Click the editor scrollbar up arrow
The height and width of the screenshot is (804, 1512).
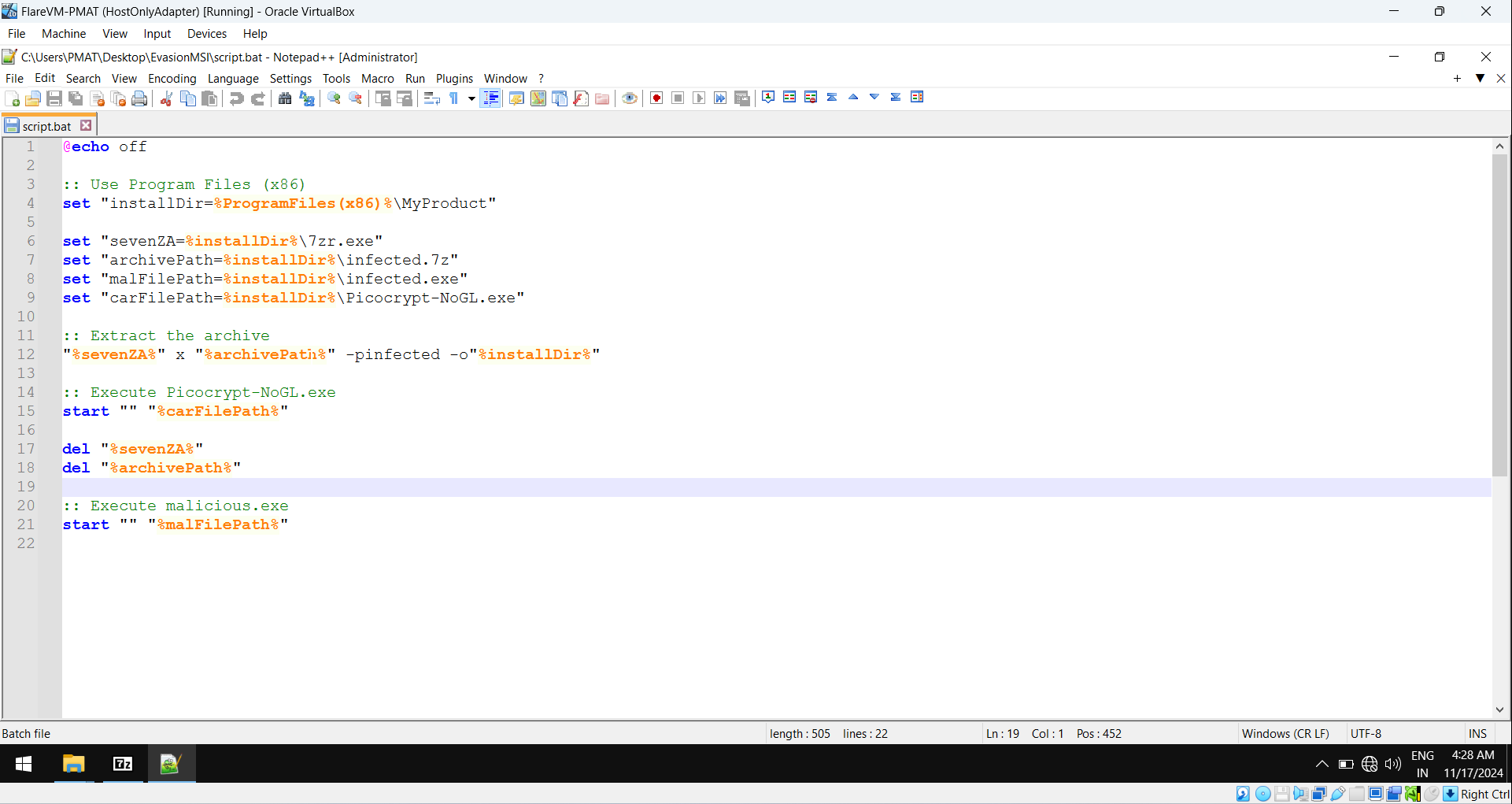click(x=1499, y=146)
